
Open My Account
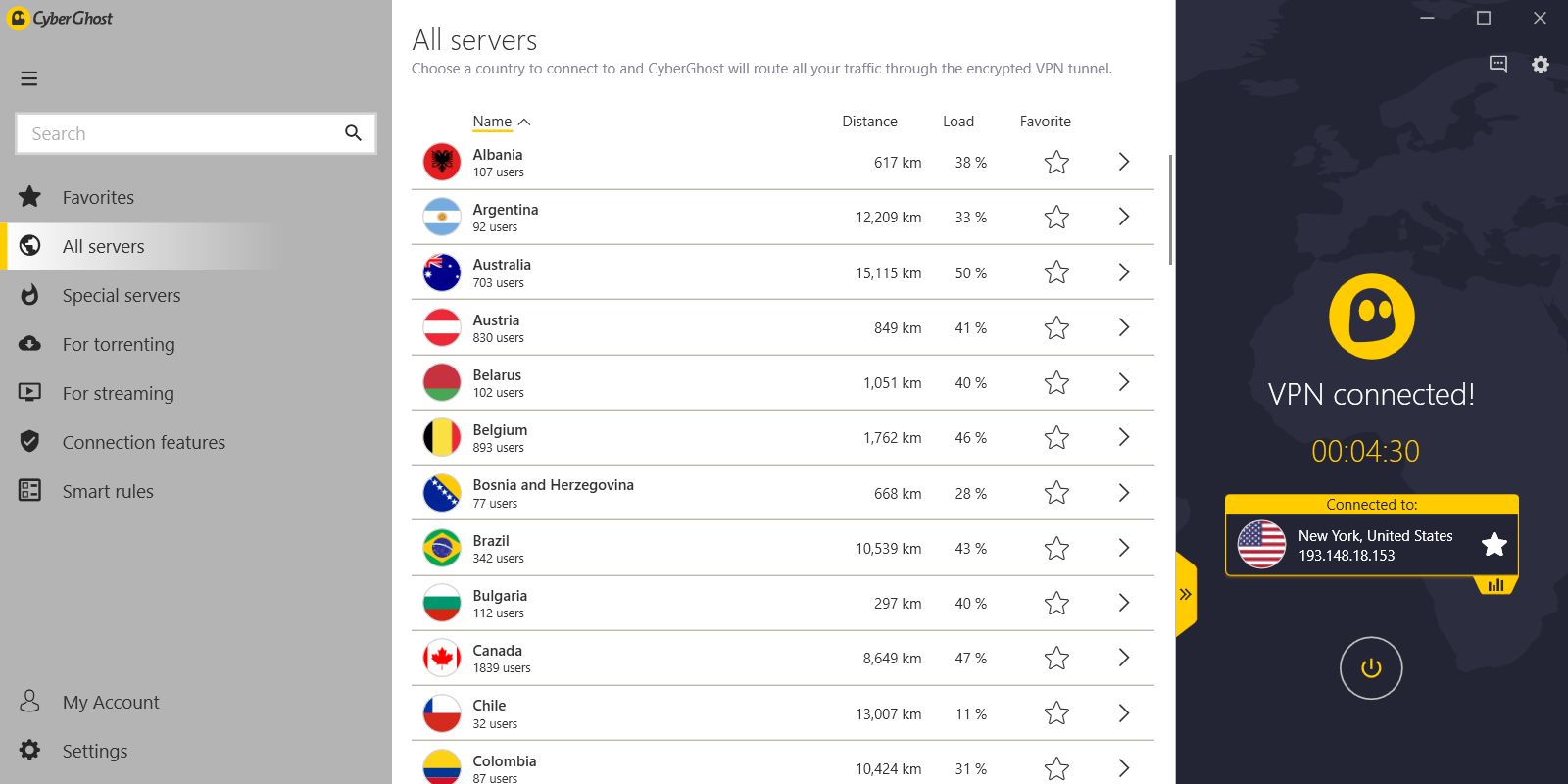click(110, 702)
